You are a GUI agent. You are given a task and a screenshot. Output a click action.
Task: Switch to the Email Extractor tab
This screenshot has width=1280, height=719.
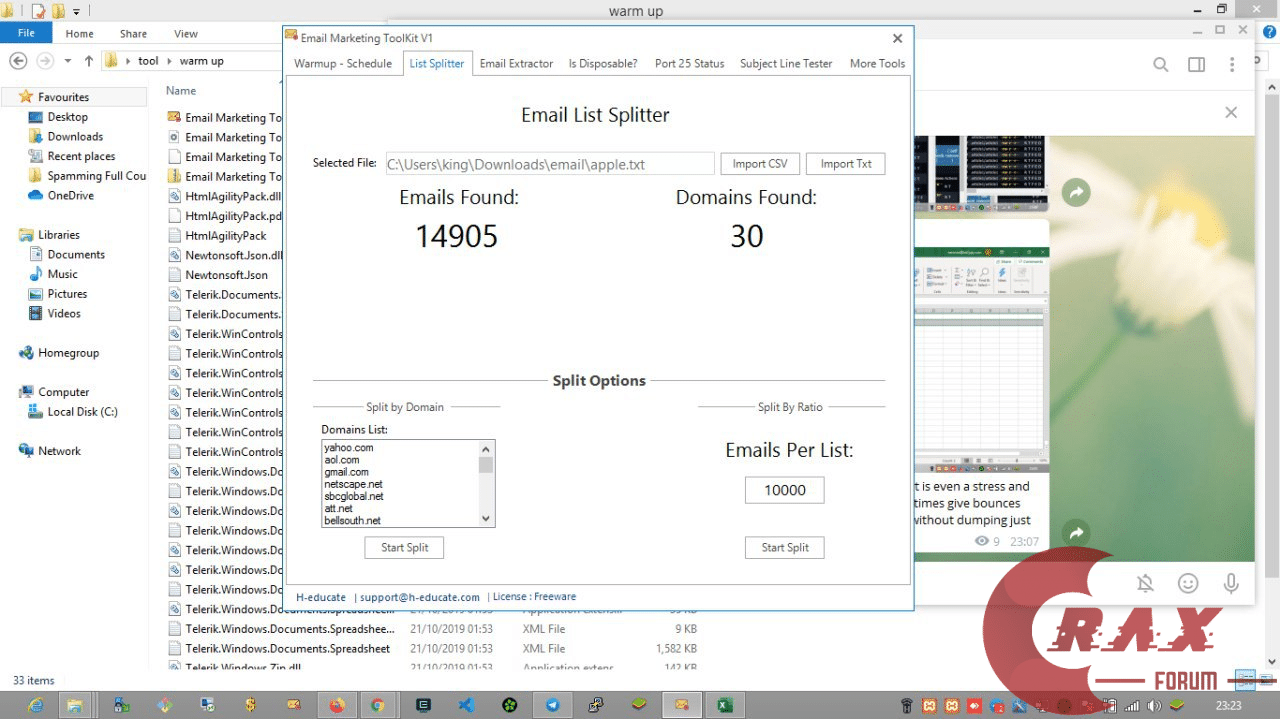click(x=516, y=63)
